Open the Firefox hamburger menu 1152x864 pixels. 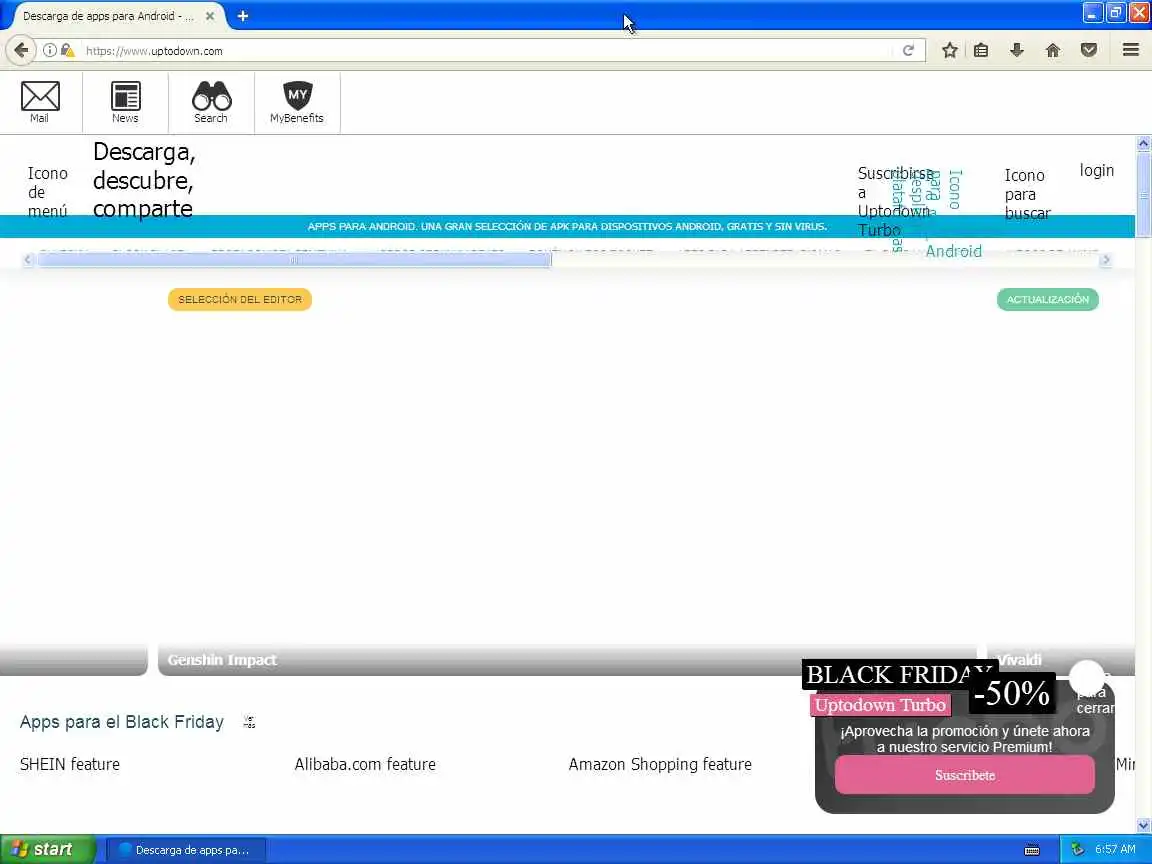[x=1131, y=50]
